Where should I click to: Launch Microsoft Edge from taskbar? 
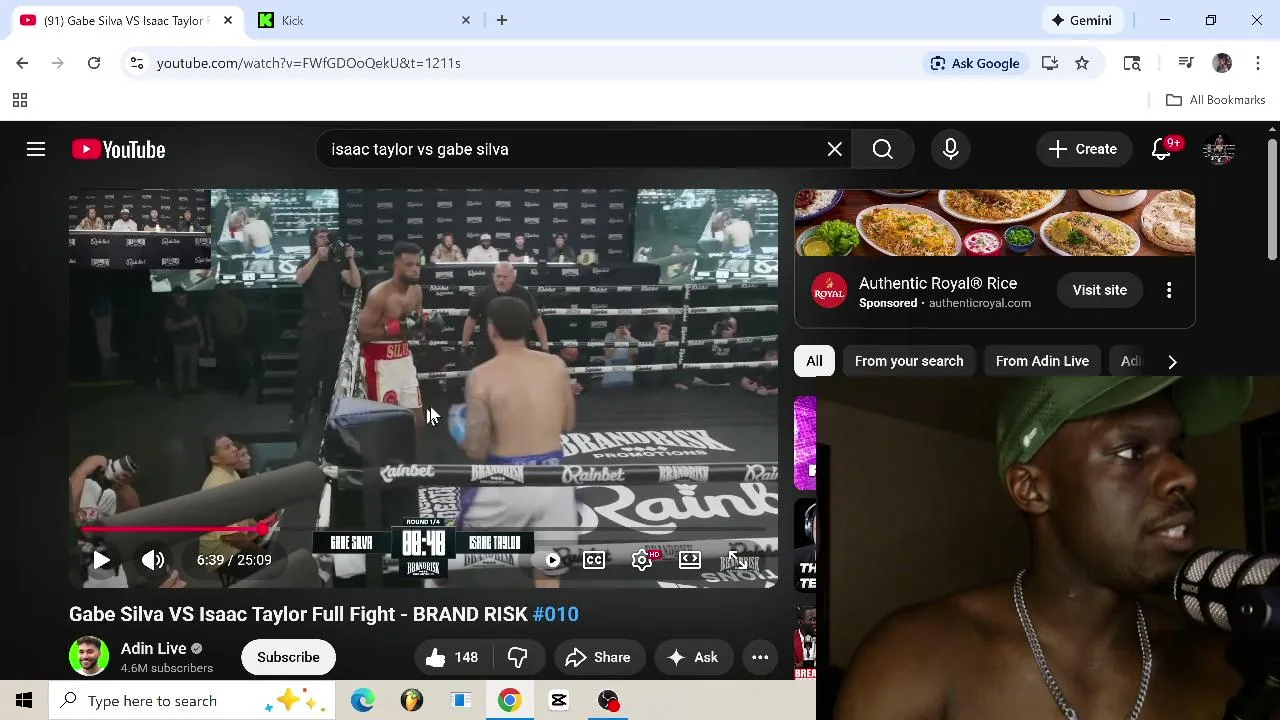pyautogui.click(x=363, y=700)
